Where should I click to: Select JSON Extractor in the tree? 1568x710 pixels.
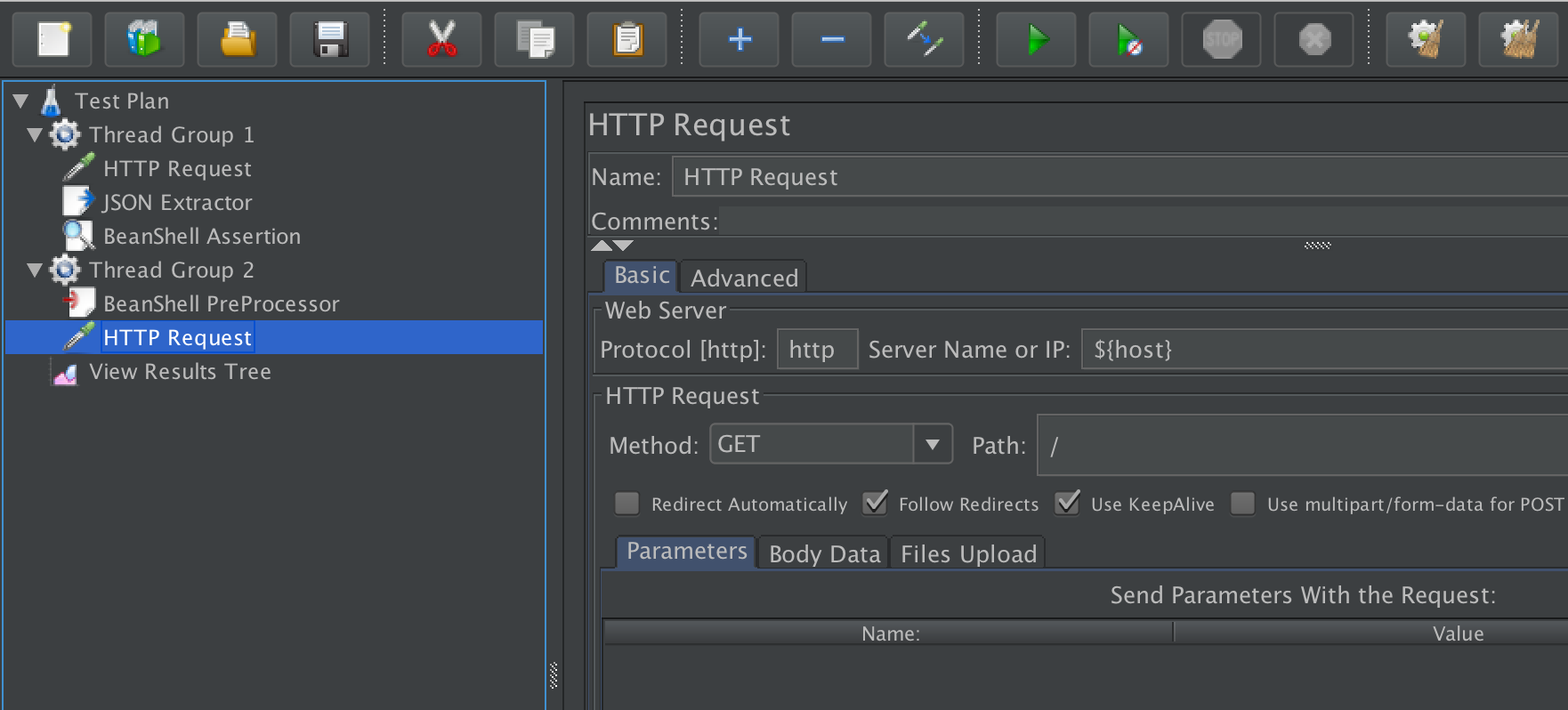coord(177,203)
